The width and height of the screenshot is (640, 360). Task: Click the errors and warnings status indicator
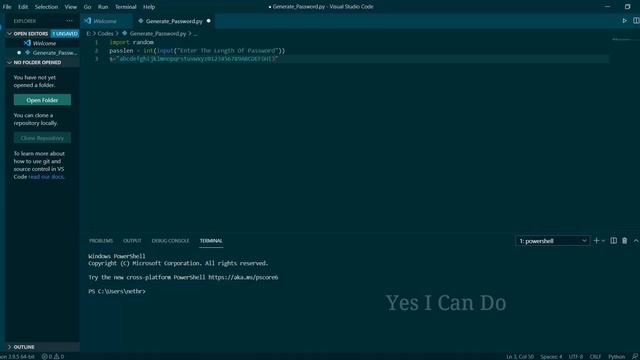53,356
